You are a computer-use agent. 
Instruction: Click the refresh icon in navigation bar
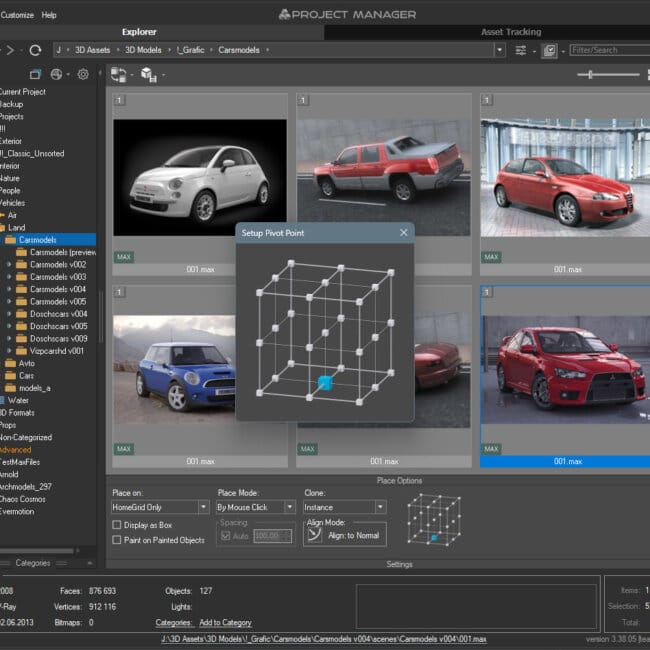(35, 49)
